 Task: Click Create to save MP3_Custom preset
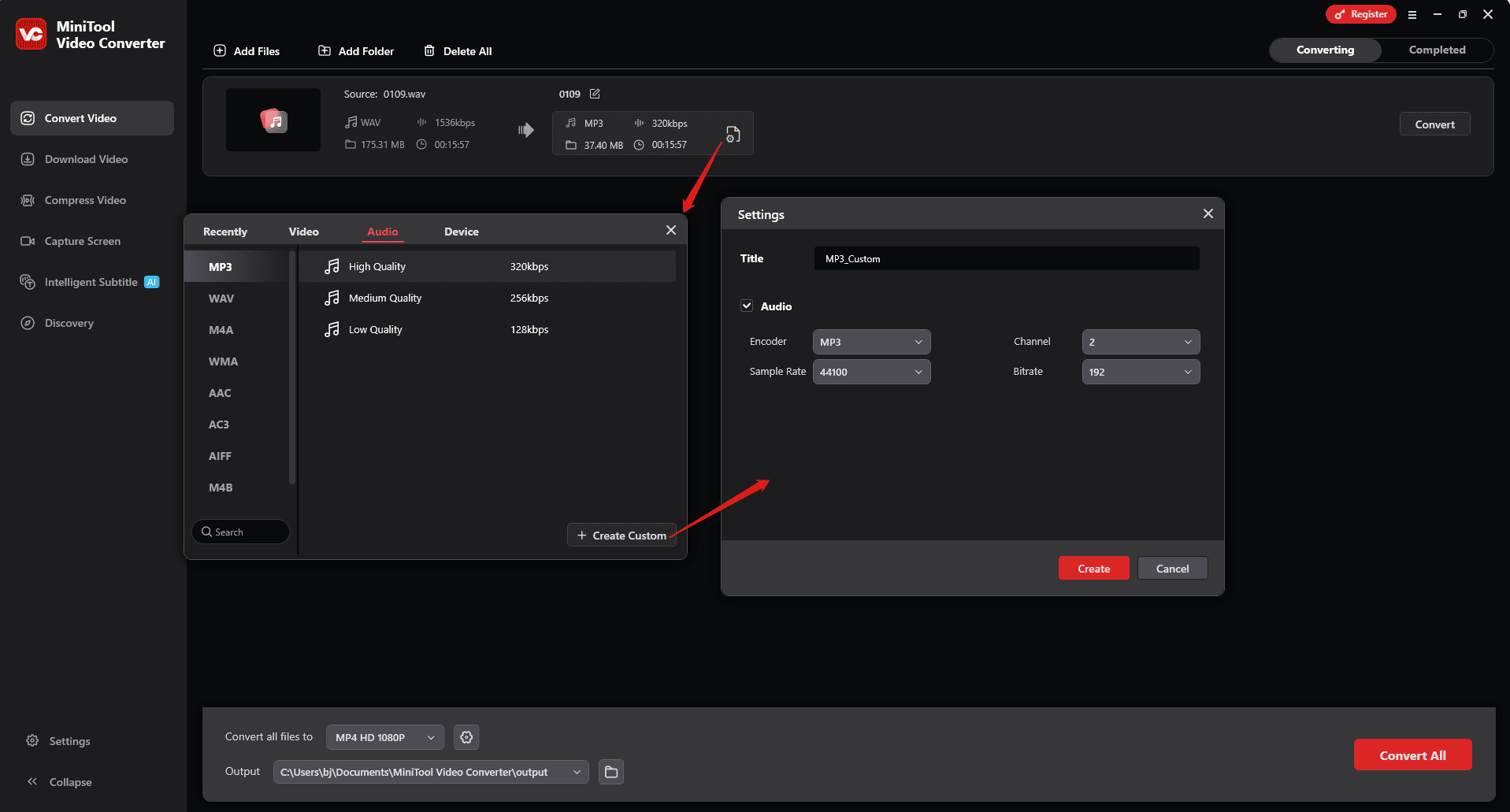(1093, 568)
